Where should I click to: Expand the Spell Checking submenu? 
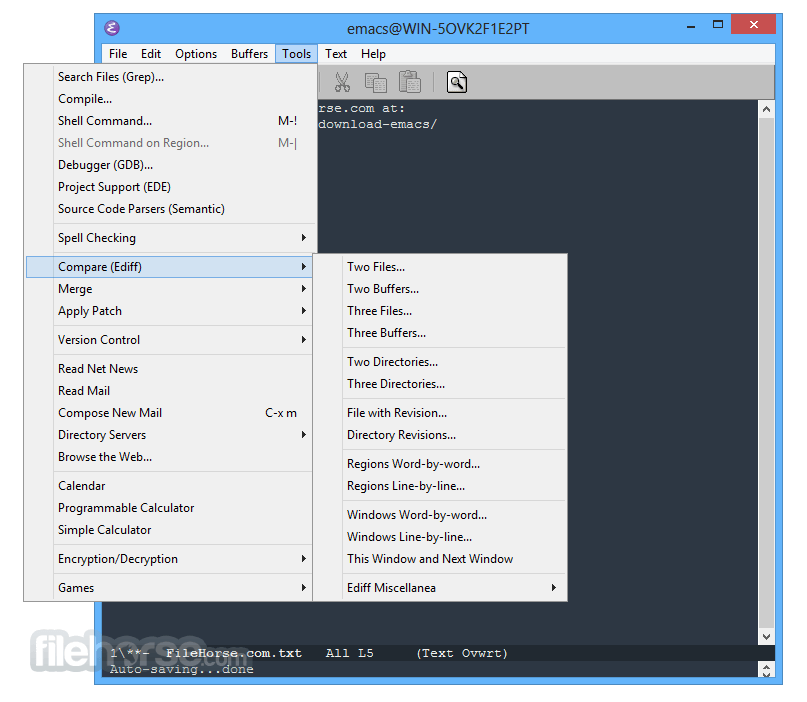170,238
